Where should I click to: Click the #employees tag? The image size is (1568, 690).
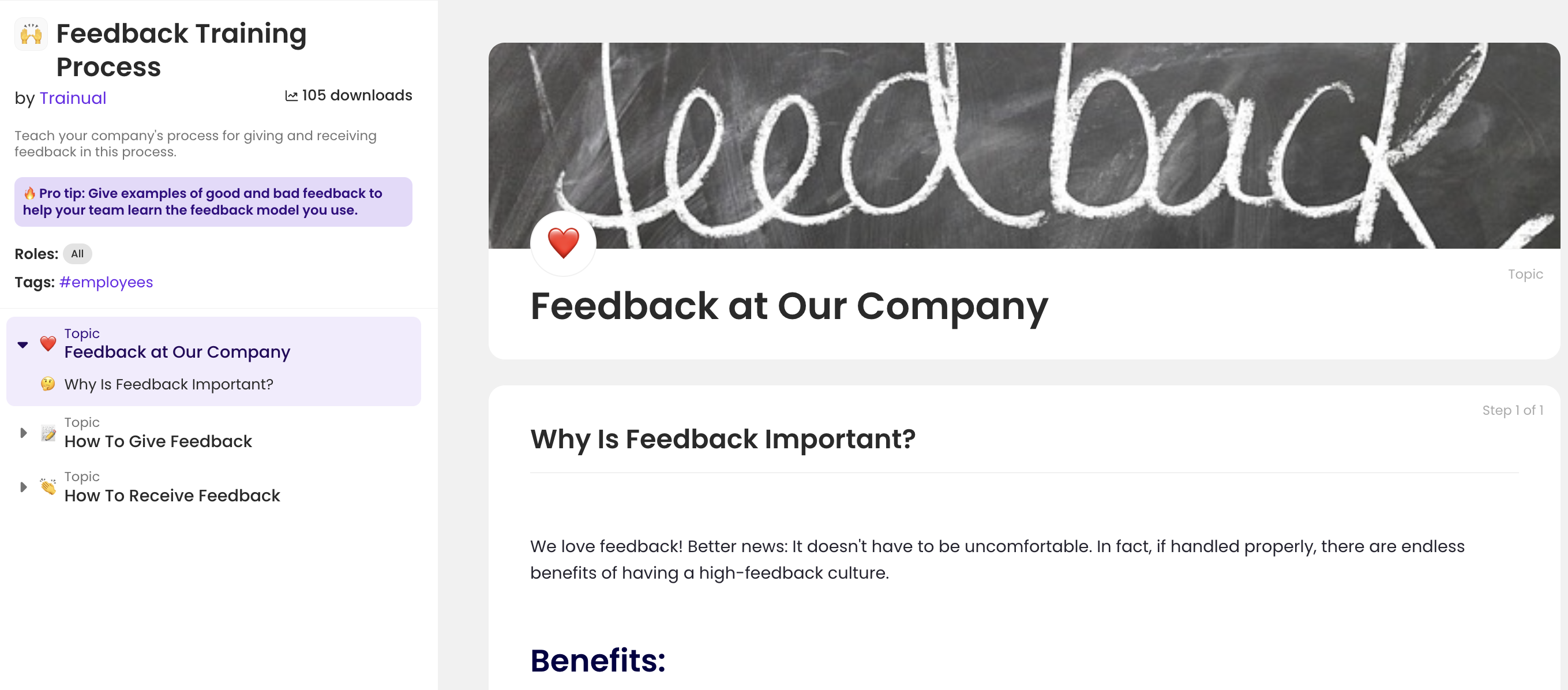tap(106, 282)
